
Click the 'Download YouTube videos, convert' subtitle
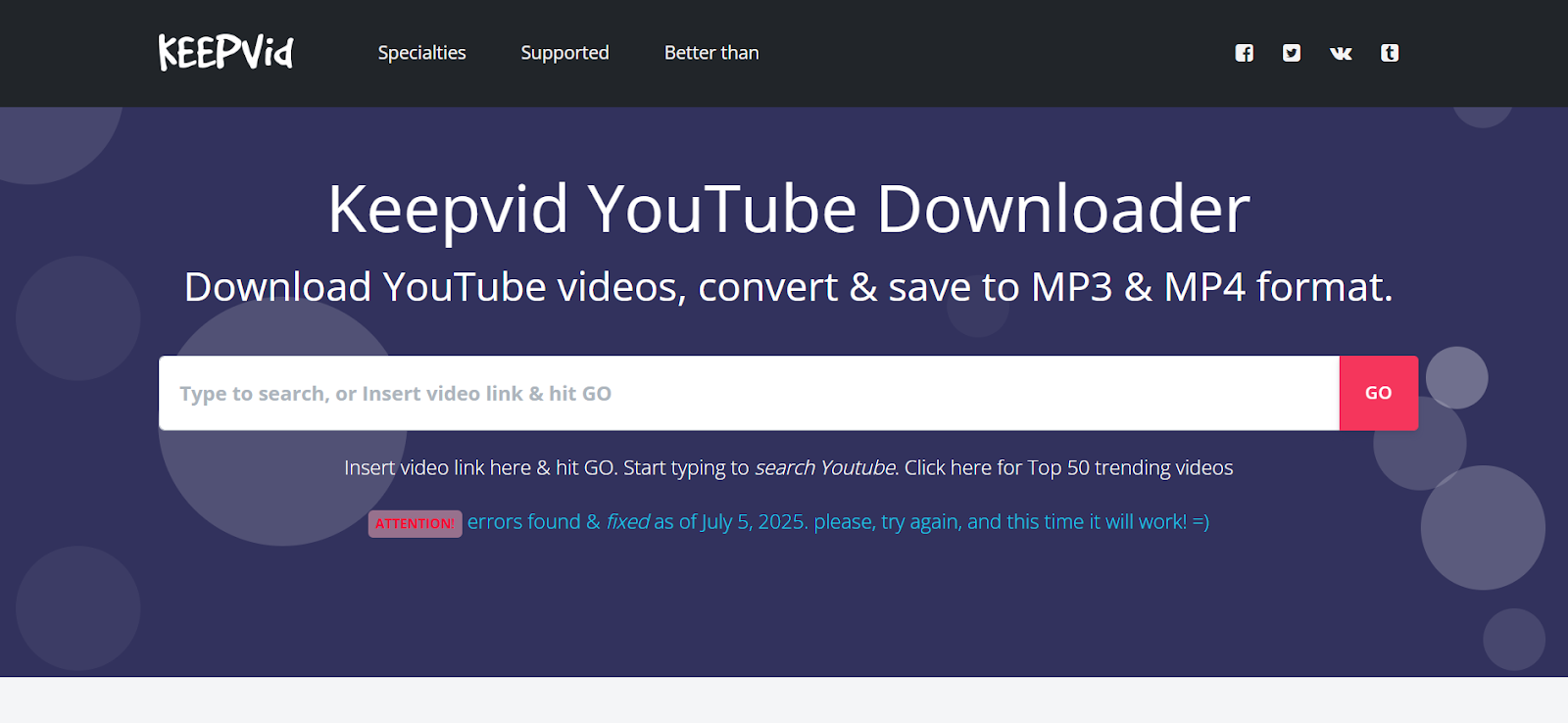point(789,287)
